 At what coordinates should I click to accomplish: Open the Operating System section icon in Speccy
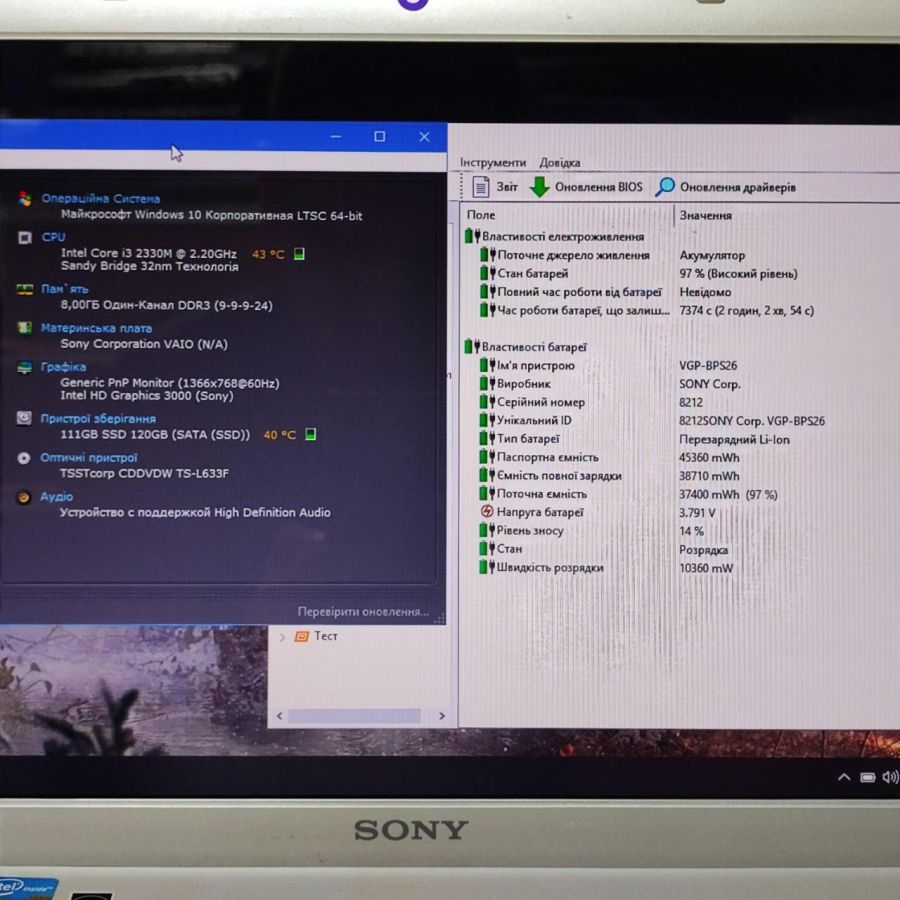[x=24, y=199]
